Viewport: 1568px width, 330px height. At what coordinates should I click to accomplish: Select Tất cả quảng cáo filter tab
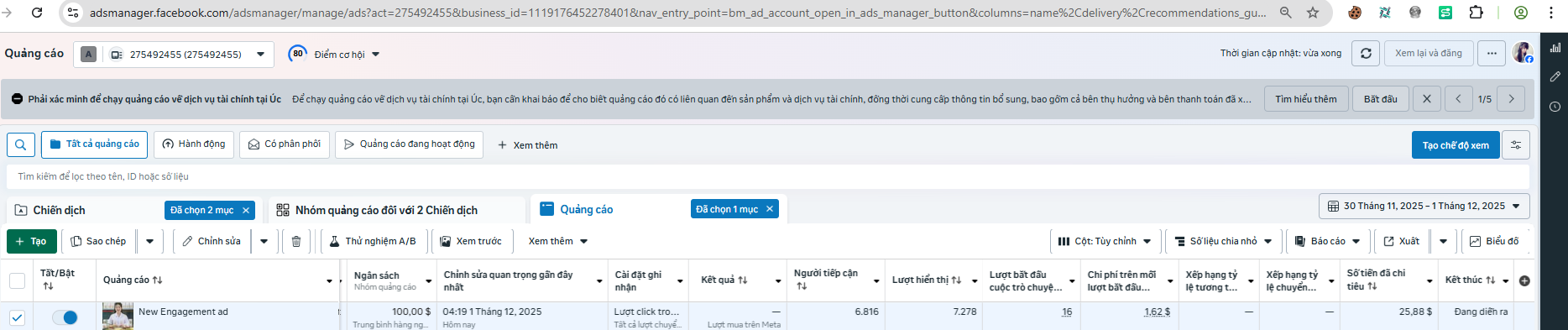94,144
